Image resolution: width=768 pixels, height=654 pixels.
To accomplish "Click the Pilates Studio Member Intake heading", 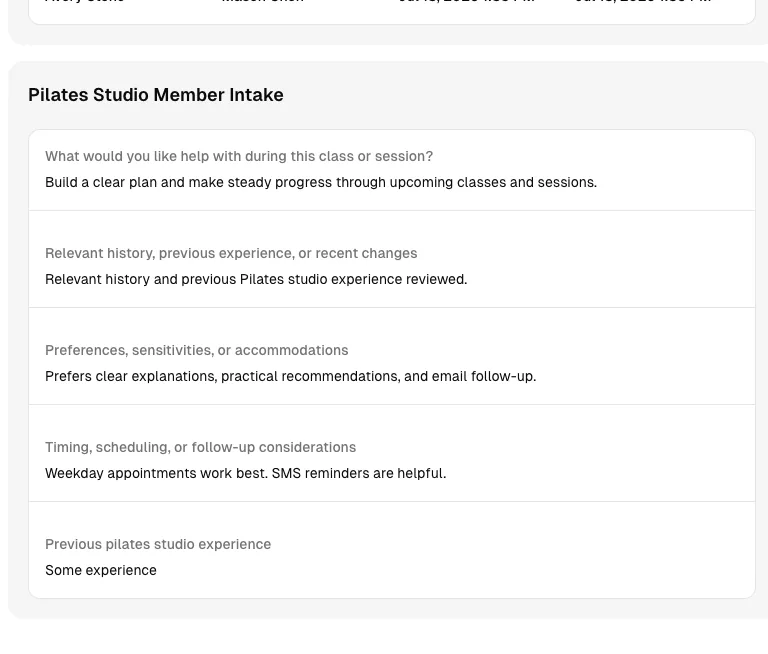I will pyautogui.click(x=156, y=95).
